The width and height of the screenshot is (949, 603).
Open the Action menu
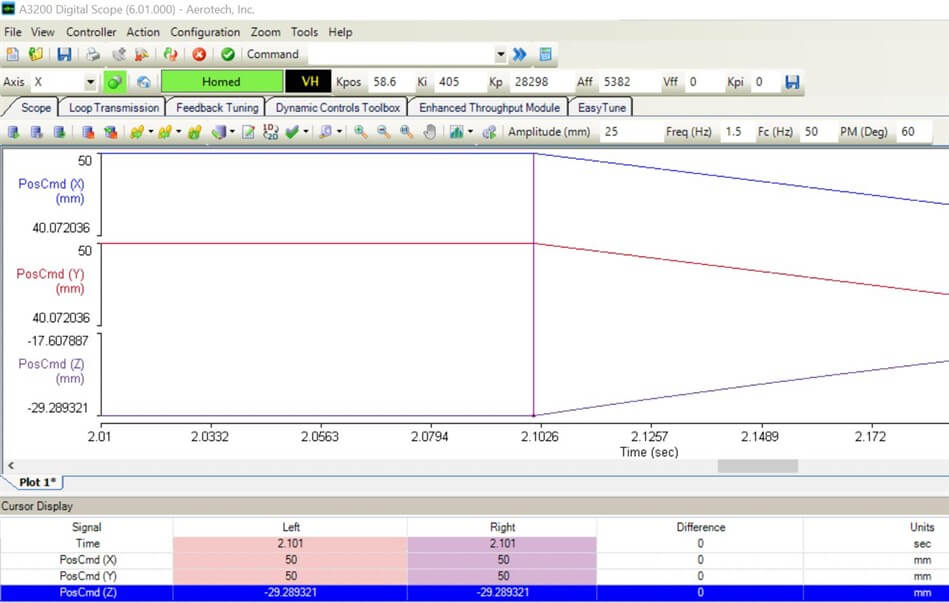tap(143, 32)
